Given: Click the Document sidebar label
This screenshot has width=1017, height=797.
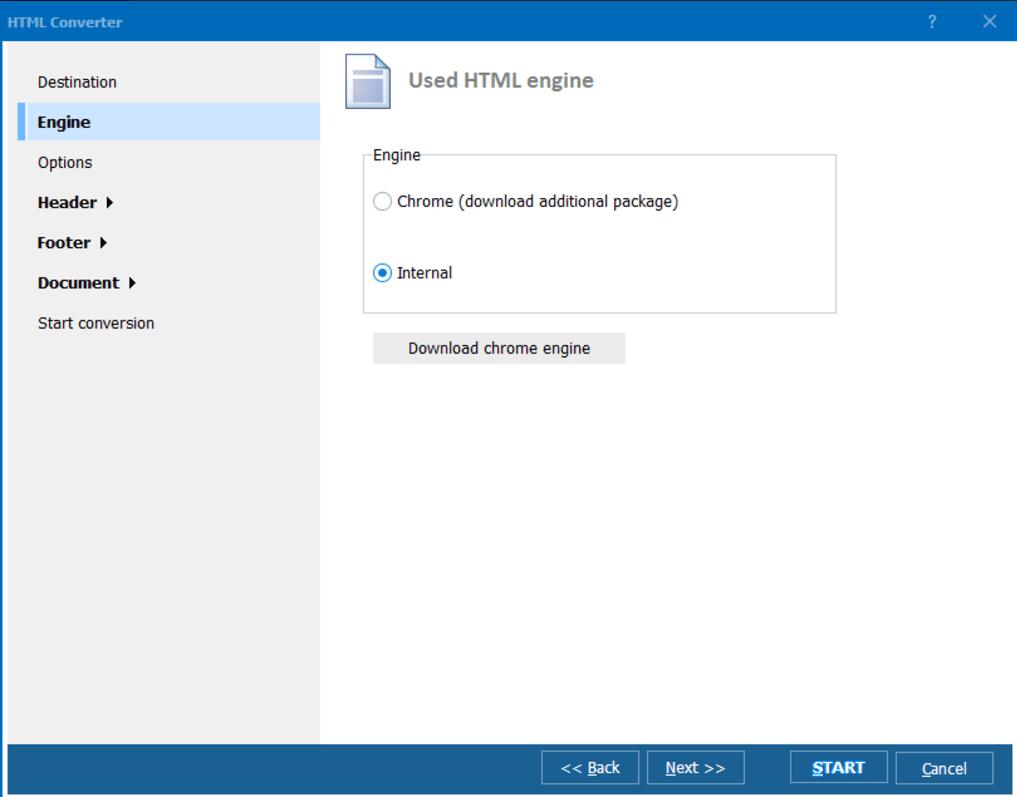Looking at the screenshot, I should point(78,283).
